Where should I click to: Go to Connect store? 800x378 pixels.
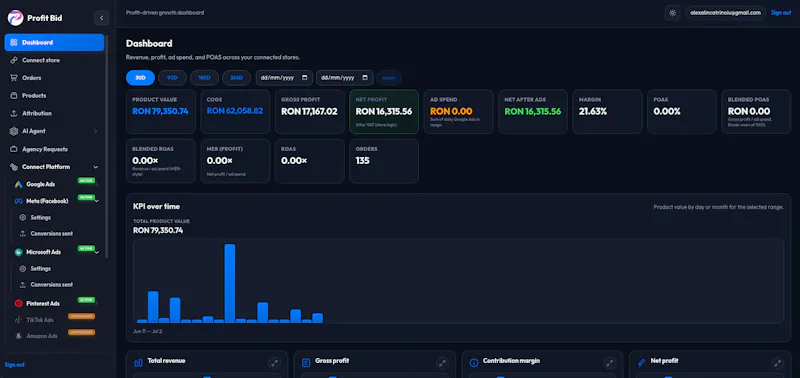54,60
